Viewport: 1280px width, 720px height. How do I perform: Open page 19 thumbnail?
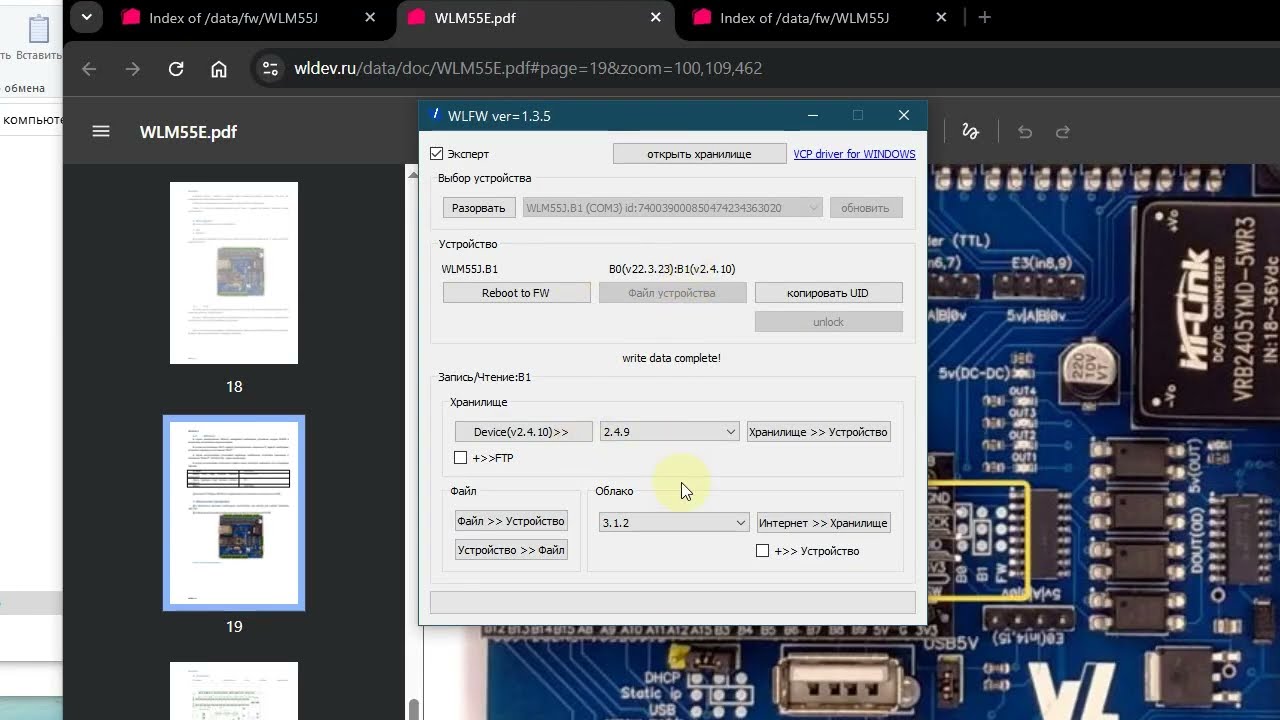[234, 513]
